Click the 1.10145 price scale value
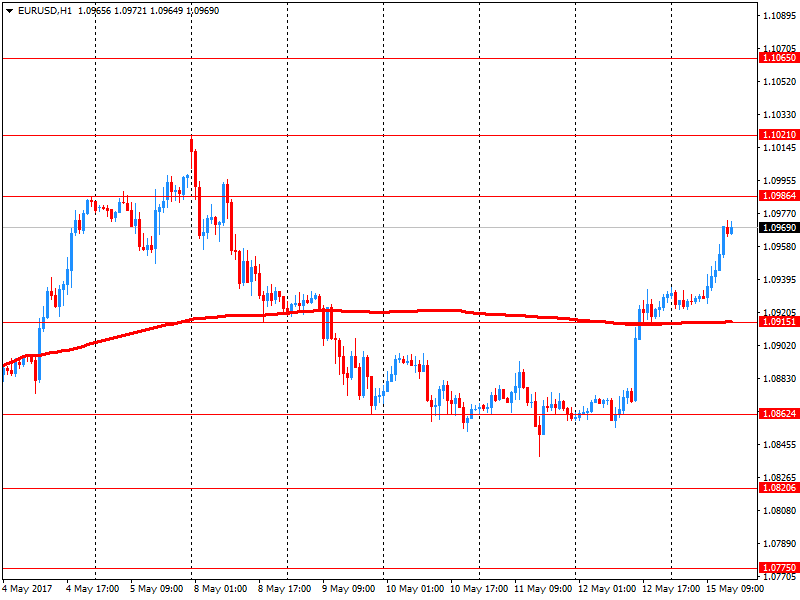Viewport: 800px width, 600px height. point(780,148)
